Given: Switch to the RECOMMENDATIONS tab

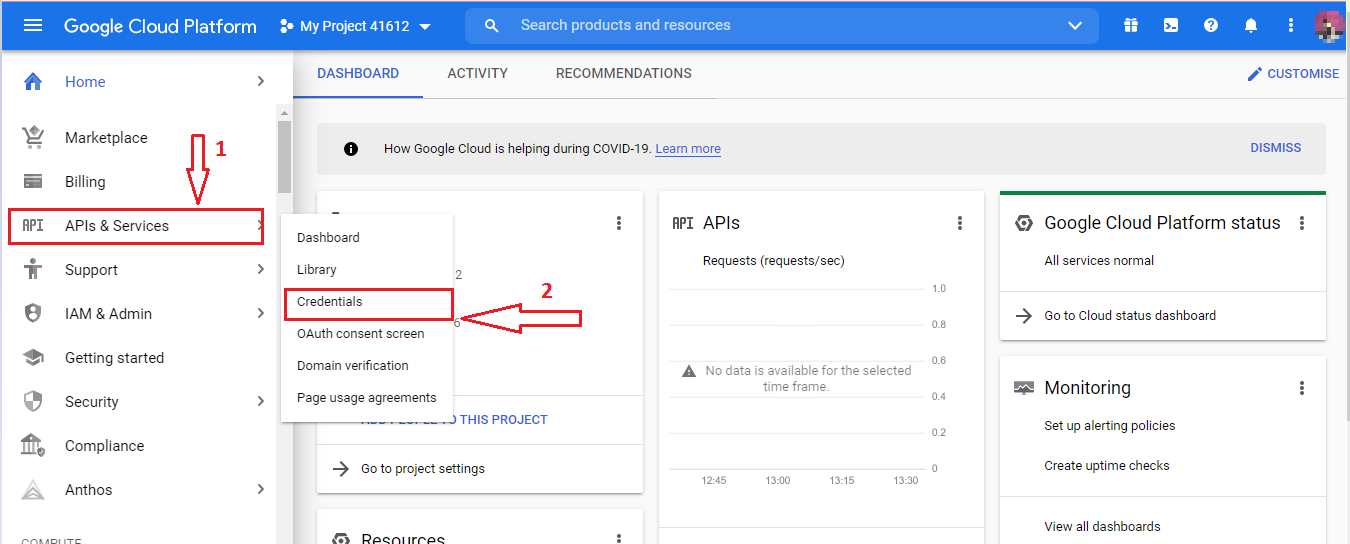Looking at the screenshot, I should (624, 74).
